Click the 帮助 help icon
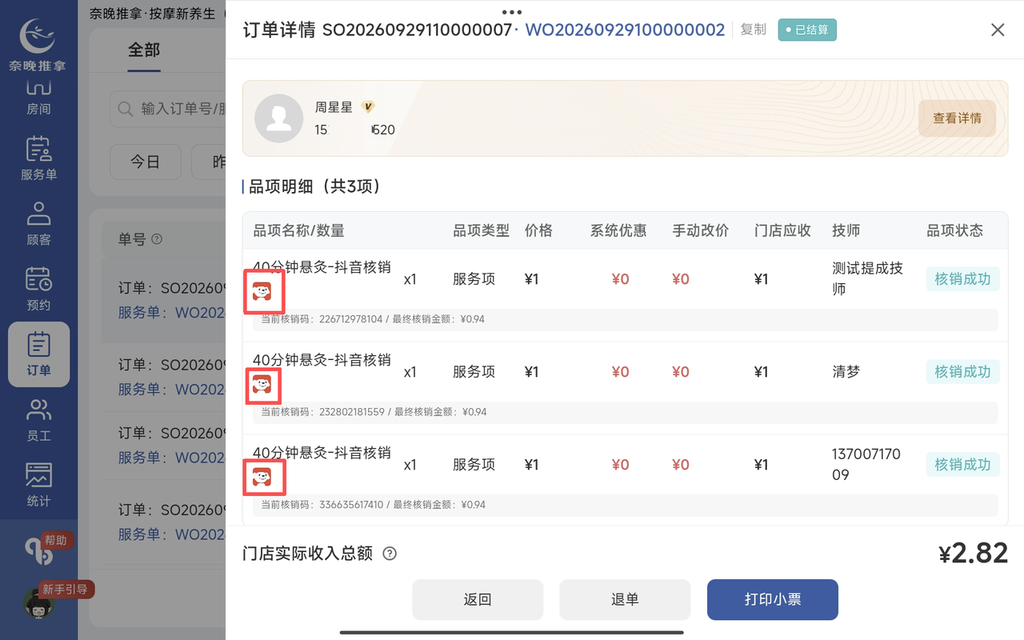The image size is (1024, 640). pos(39,551)
